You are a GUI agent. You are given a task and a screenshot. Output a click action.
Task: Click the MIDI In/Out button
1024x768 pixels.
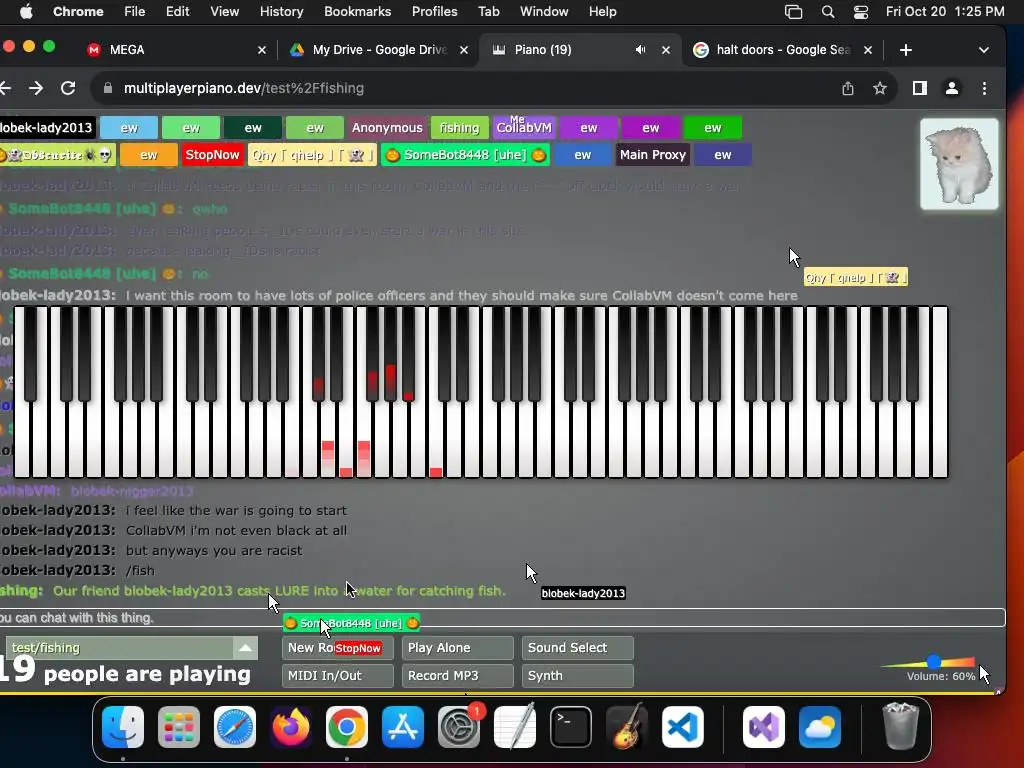[x=338, y=676]
